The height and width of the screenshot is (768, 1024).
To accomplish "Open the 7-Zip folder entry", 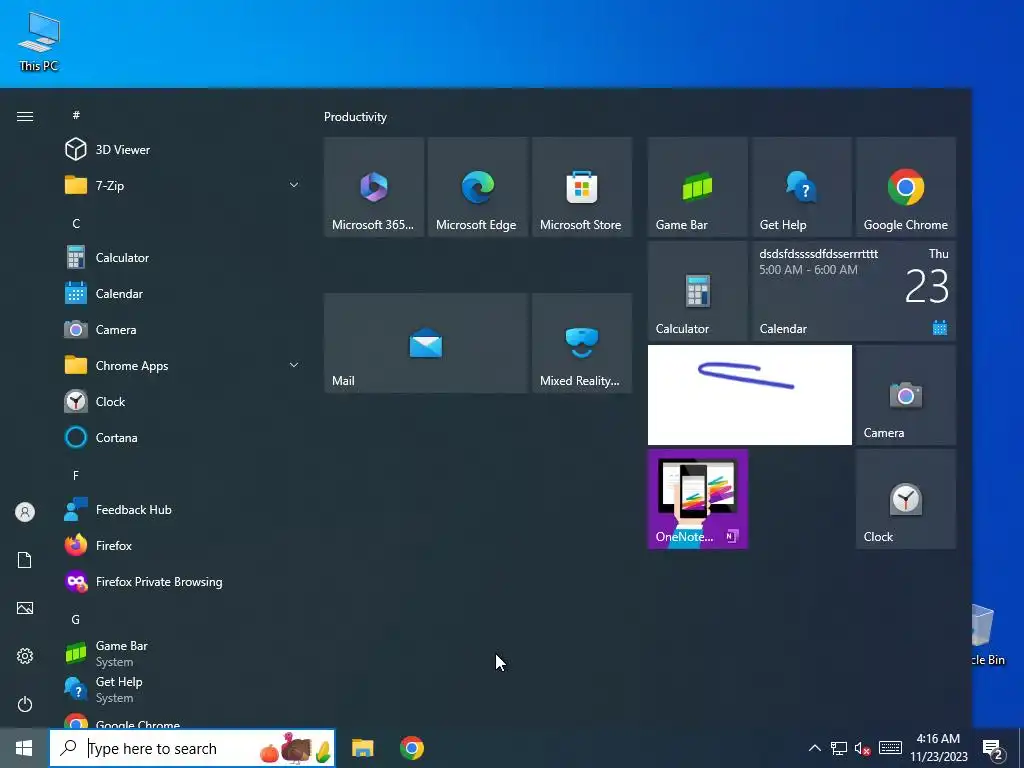I will 183,185.
